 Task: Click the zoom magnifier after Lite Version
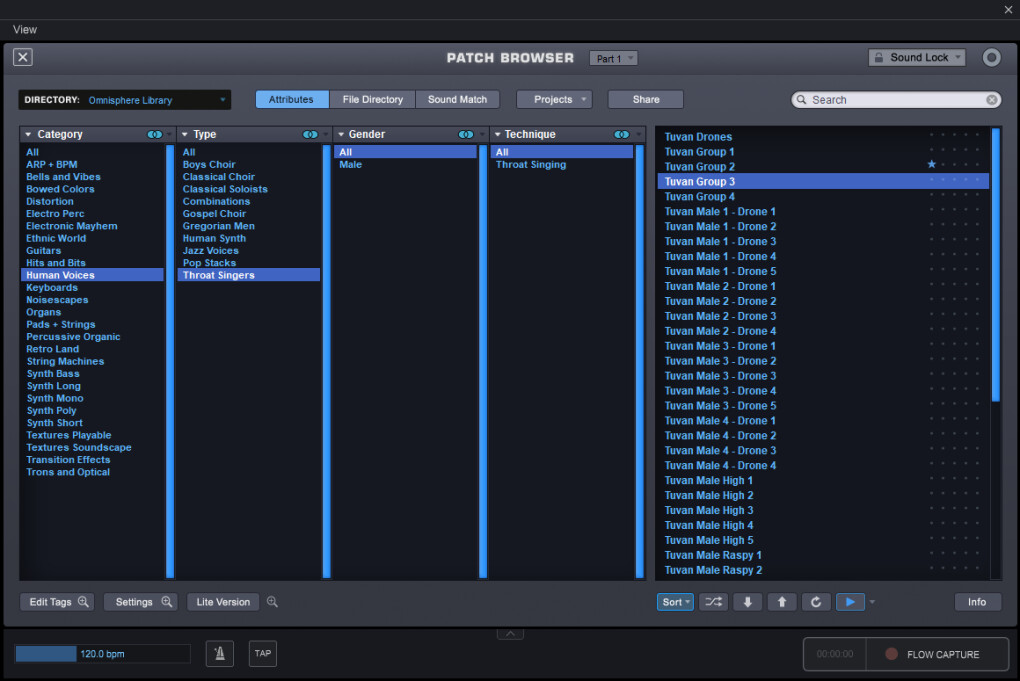(273, 602)
